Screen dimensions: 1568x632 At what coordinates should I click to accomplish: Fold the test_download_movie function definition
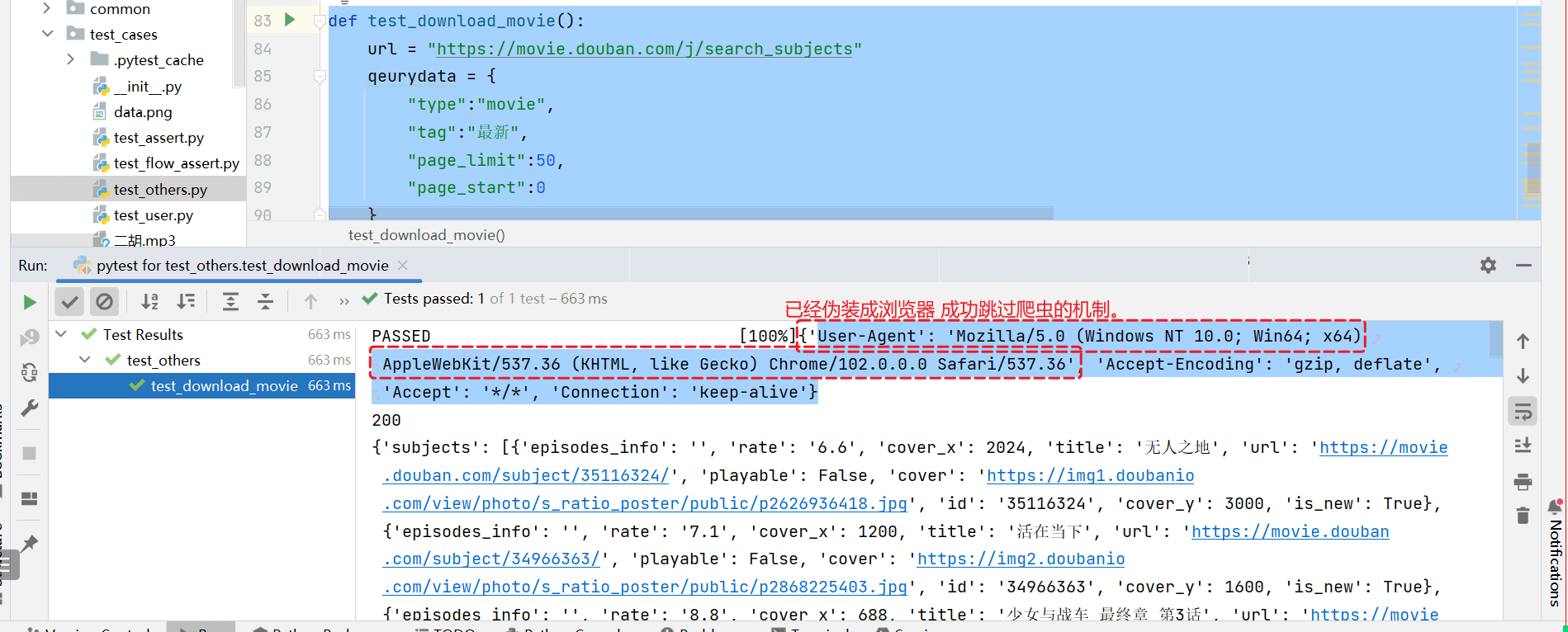pos(320,21)
